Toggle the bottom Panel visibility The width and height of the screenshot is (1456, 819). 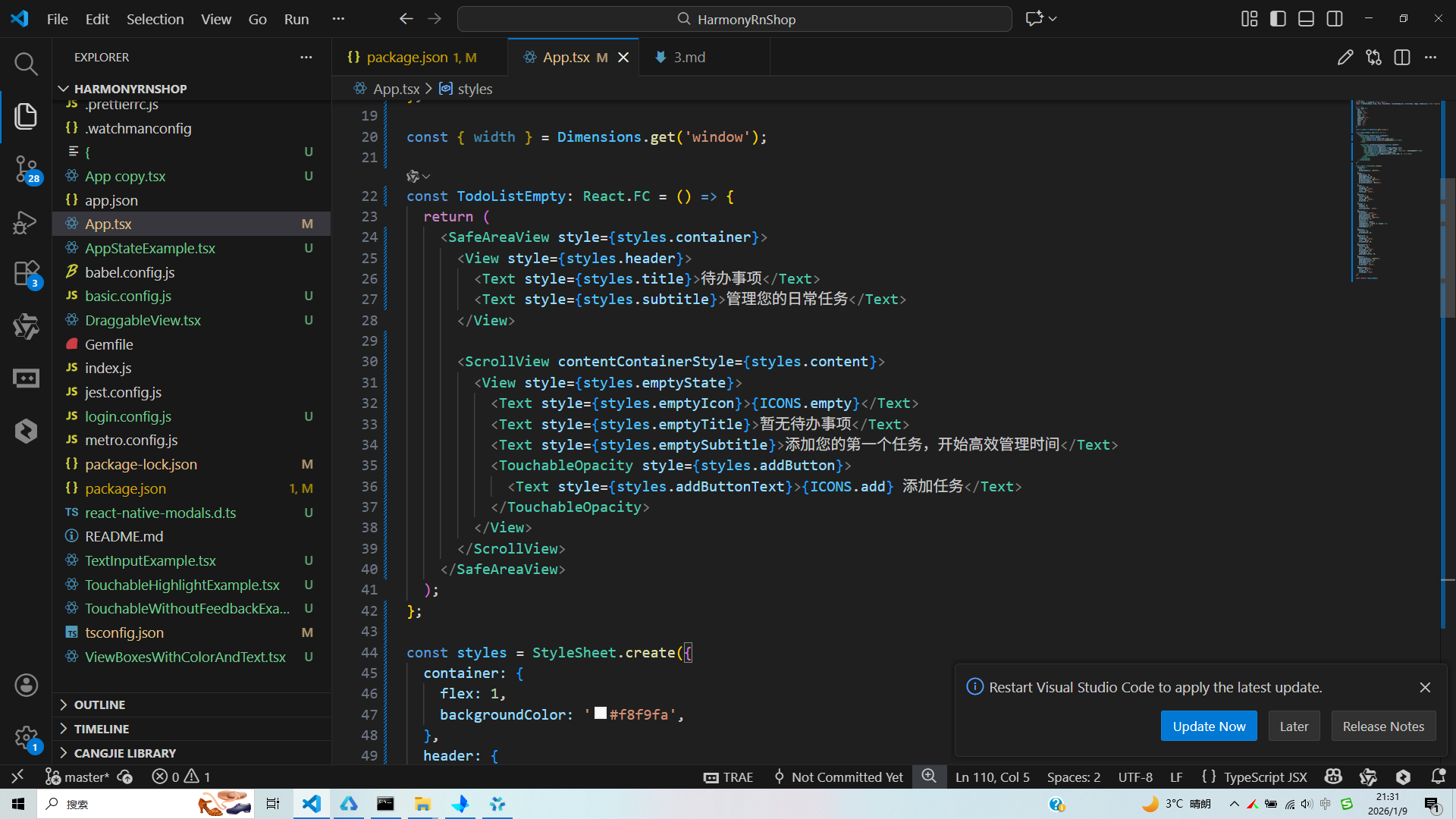pos(1306,19)
